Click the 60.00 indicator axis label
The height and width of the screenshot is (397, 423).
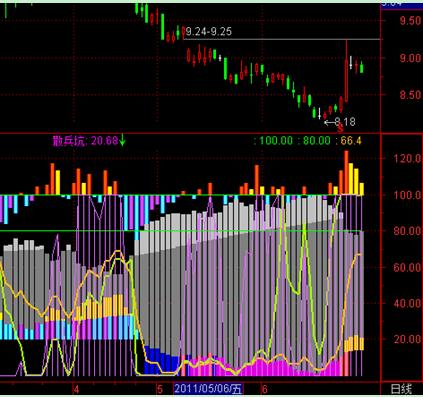click(x=408, y=267)
